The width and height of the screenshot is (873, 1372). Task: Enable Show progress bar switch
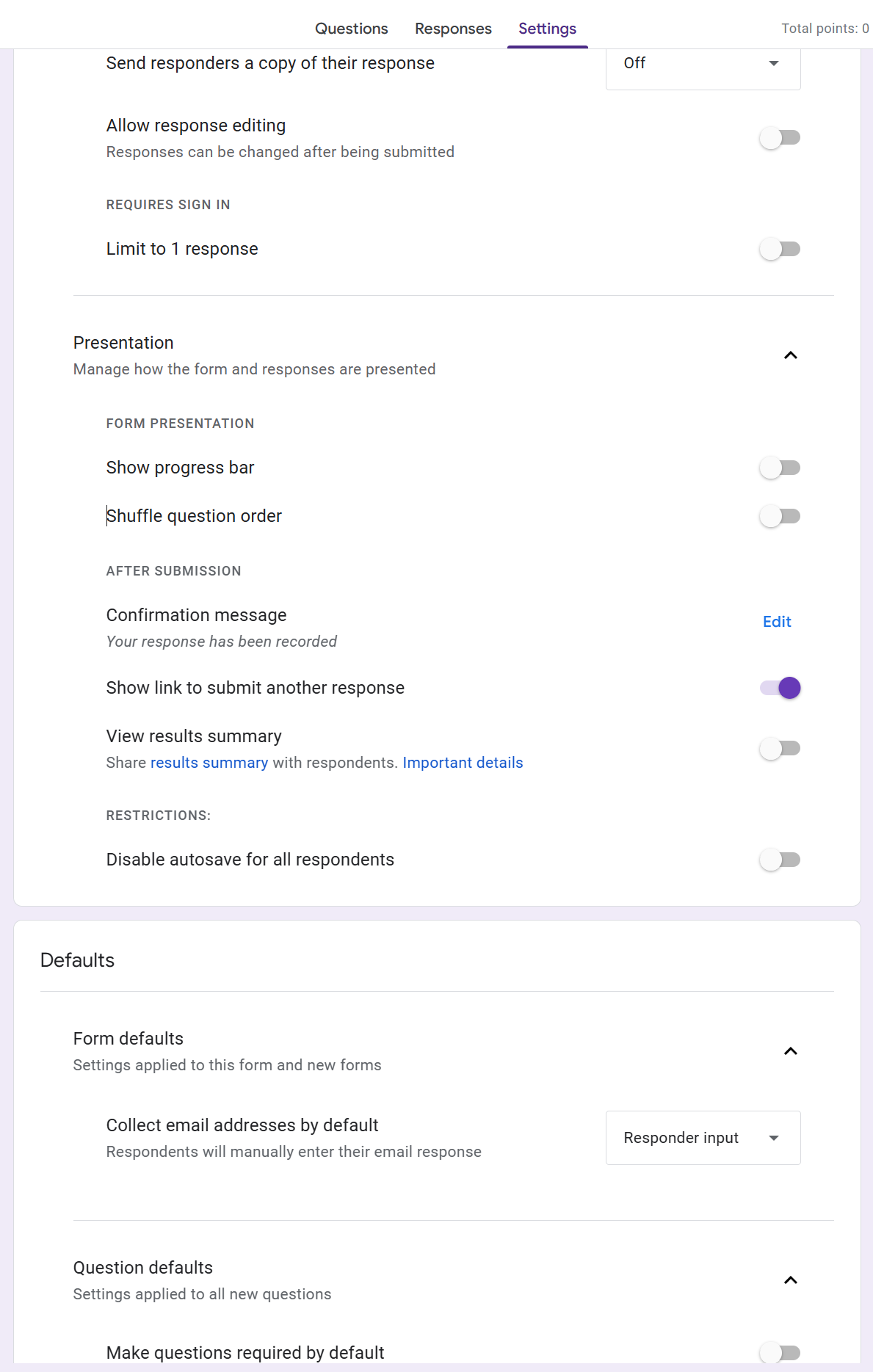coord(780,468)
